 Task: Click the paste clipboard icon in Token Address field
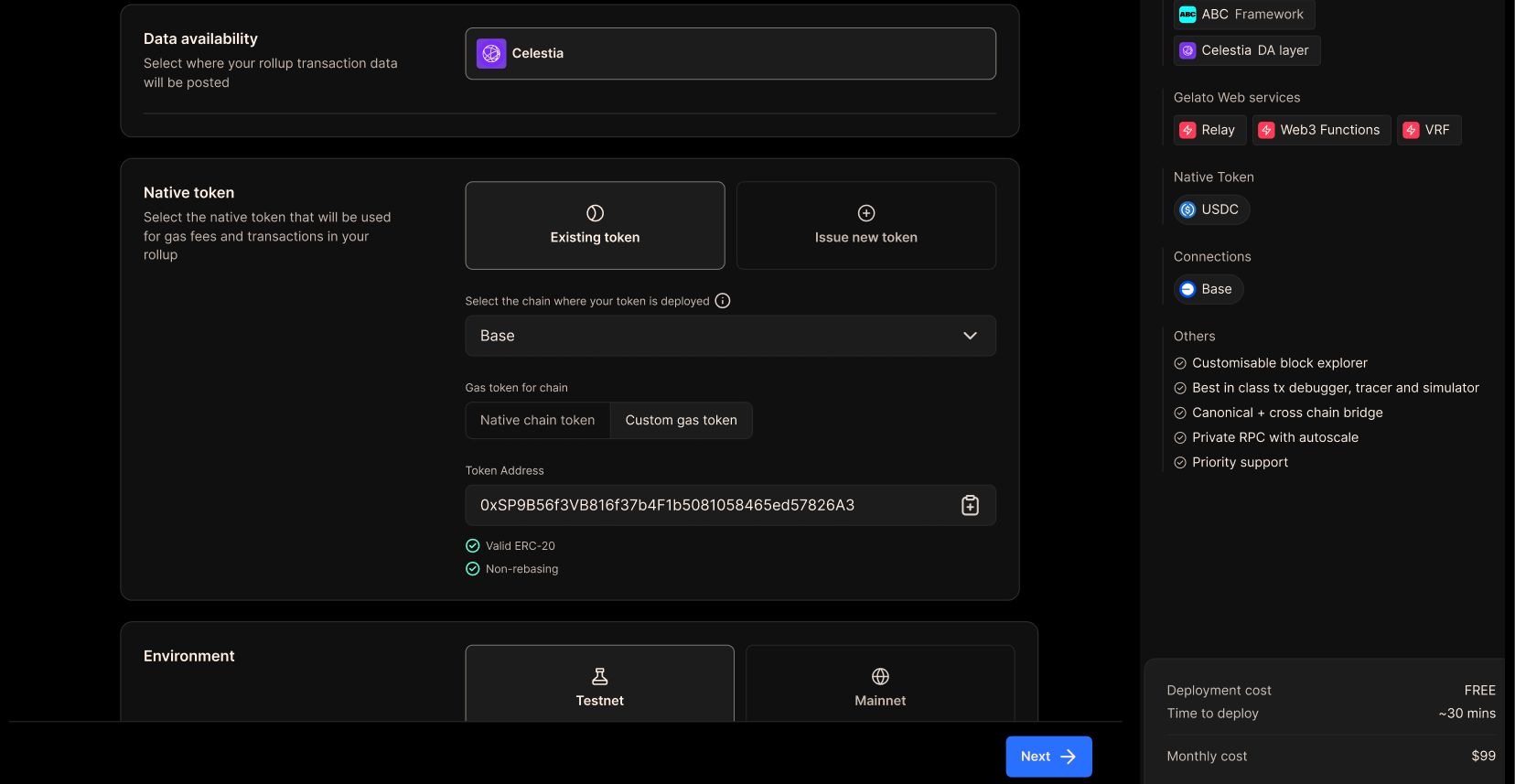(971, 505)
